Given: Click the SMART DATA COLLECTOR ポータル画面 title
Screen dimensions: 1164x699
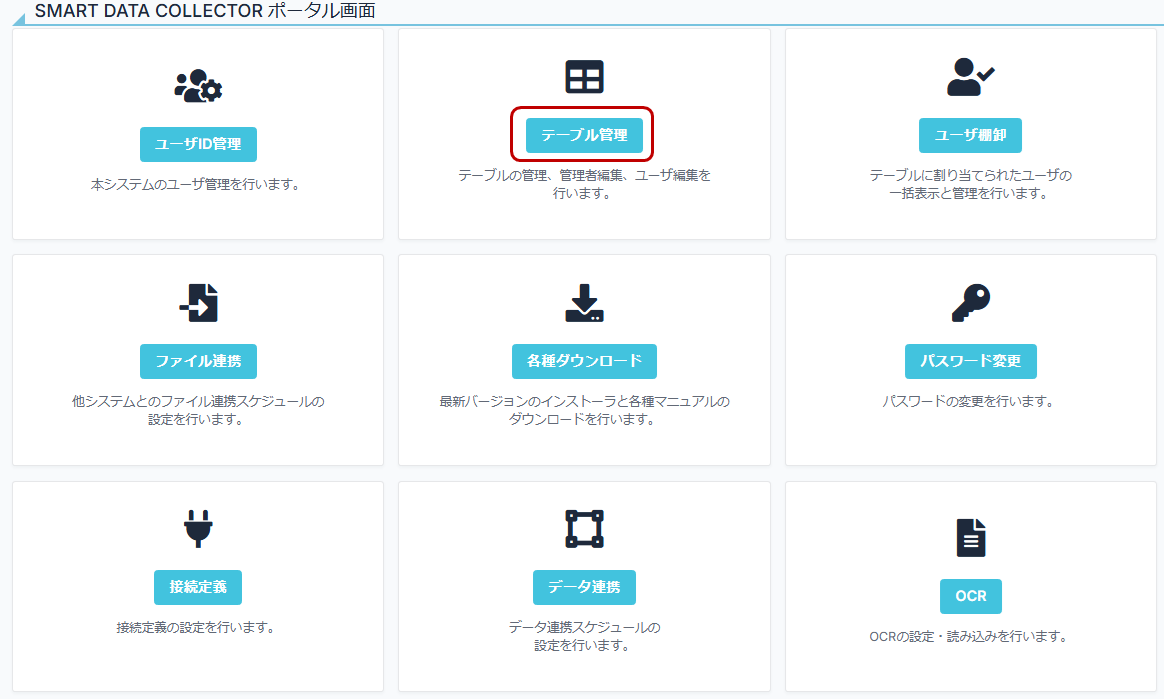Looking at the screenshot, I should click(205, 10).
